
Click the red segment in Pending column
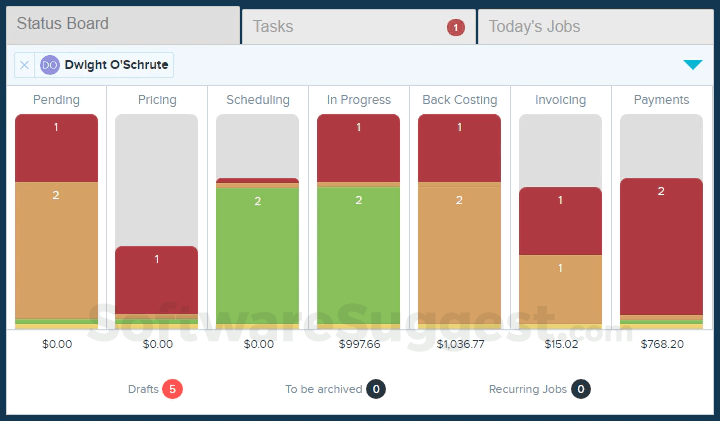56,148
